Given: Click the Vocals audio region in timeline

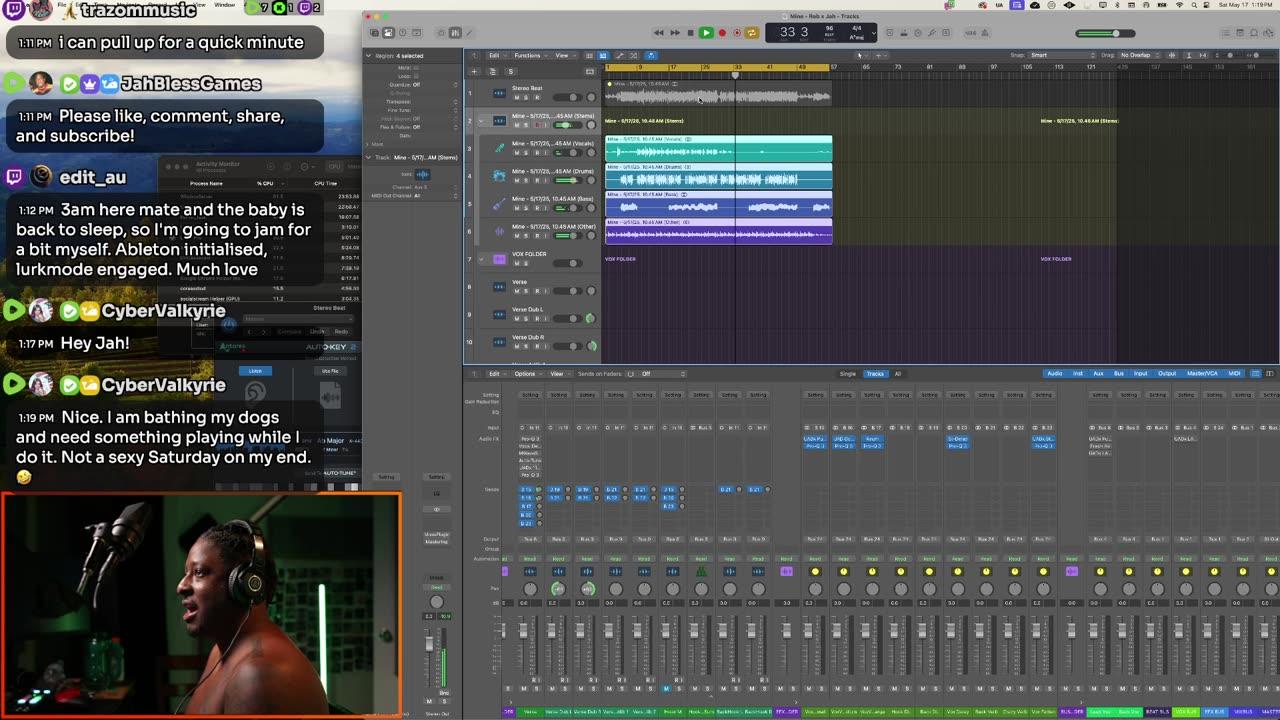Looking at the screenshot, I should [718, 149].
